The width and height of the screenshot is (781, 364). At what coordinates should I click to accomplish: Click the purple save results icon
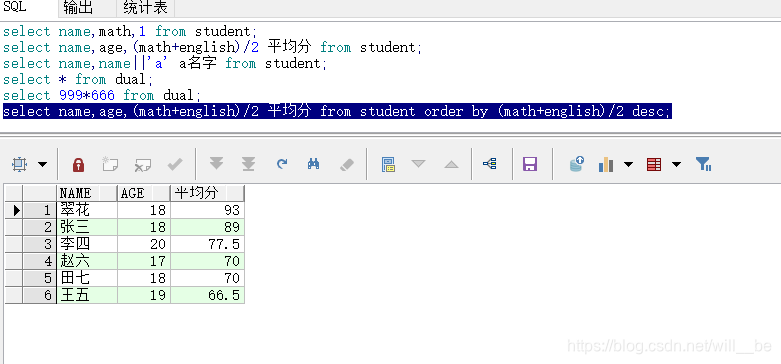point(529,164)
